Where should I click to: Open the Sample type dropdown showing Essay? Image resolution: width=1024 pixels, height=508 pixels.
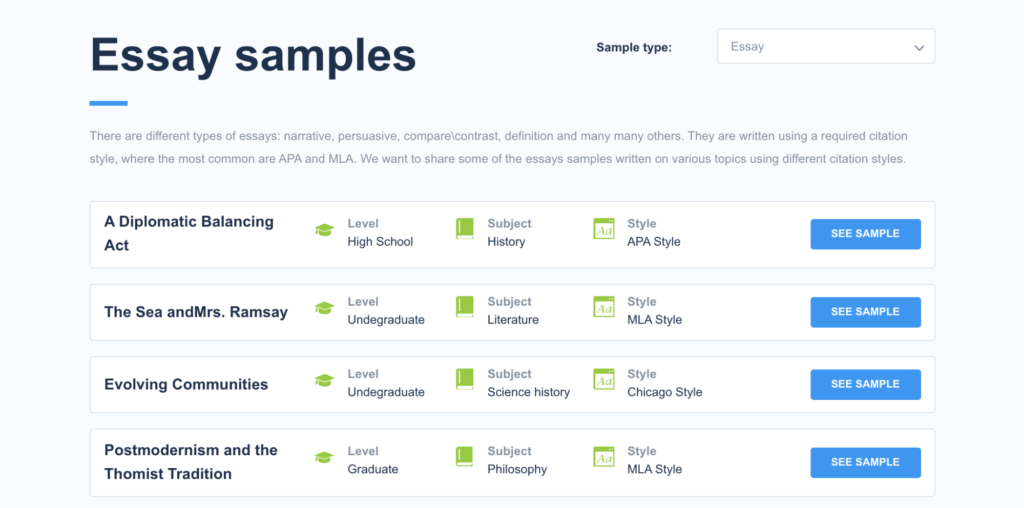826,46
